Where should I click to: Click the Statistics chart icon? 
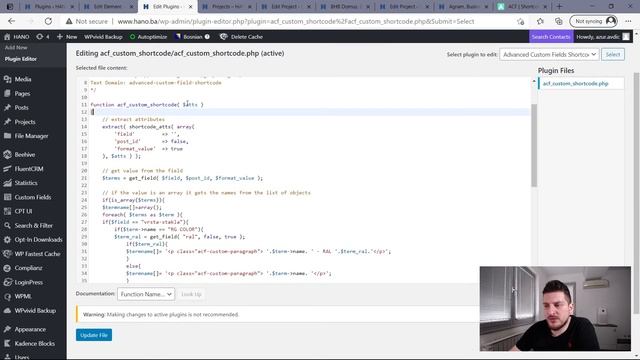tap(7, 183)
